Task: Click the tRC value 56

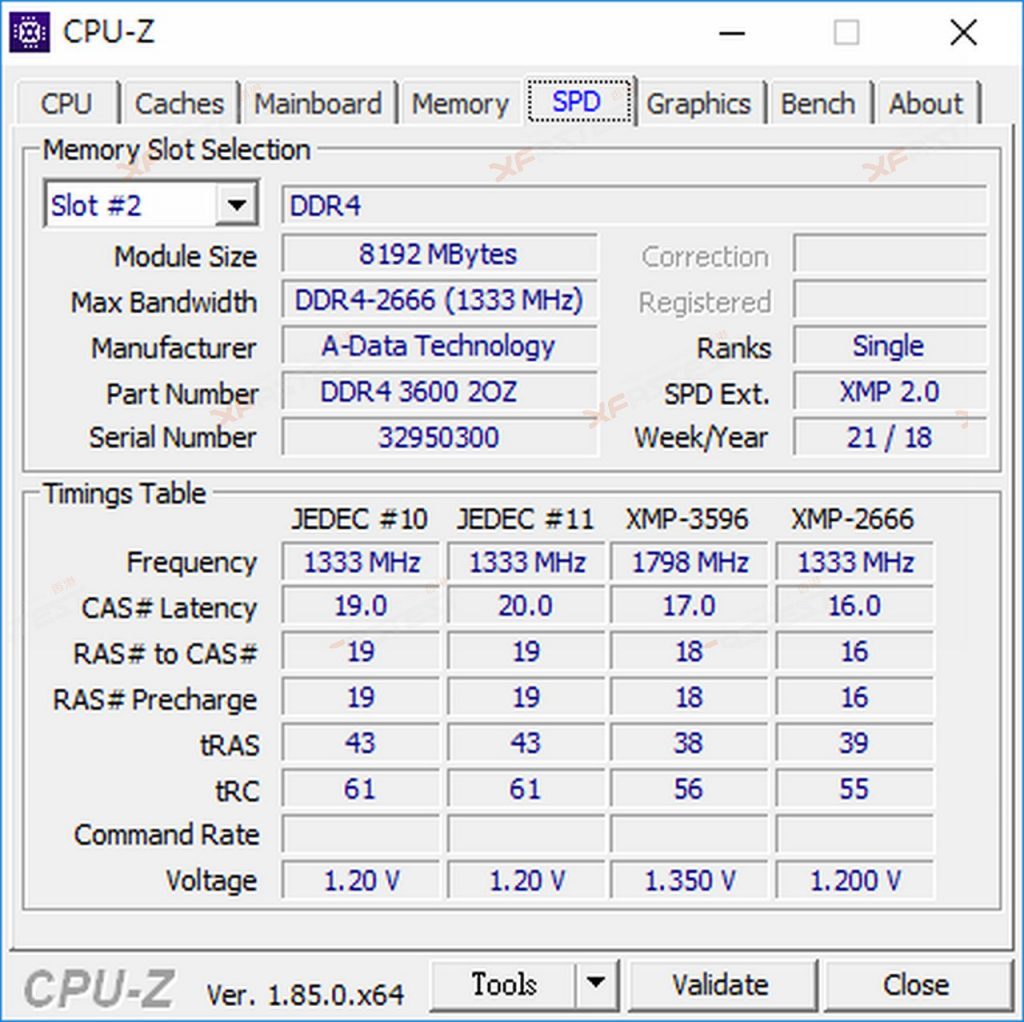Action: pyautogui.click(x=690, y=788)
